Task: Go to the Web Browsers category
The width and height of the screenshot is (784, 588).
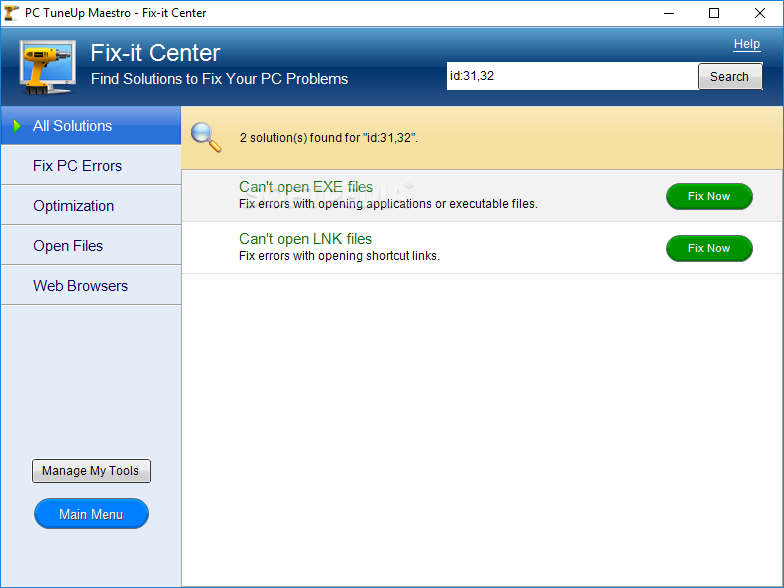Action: 91,286
